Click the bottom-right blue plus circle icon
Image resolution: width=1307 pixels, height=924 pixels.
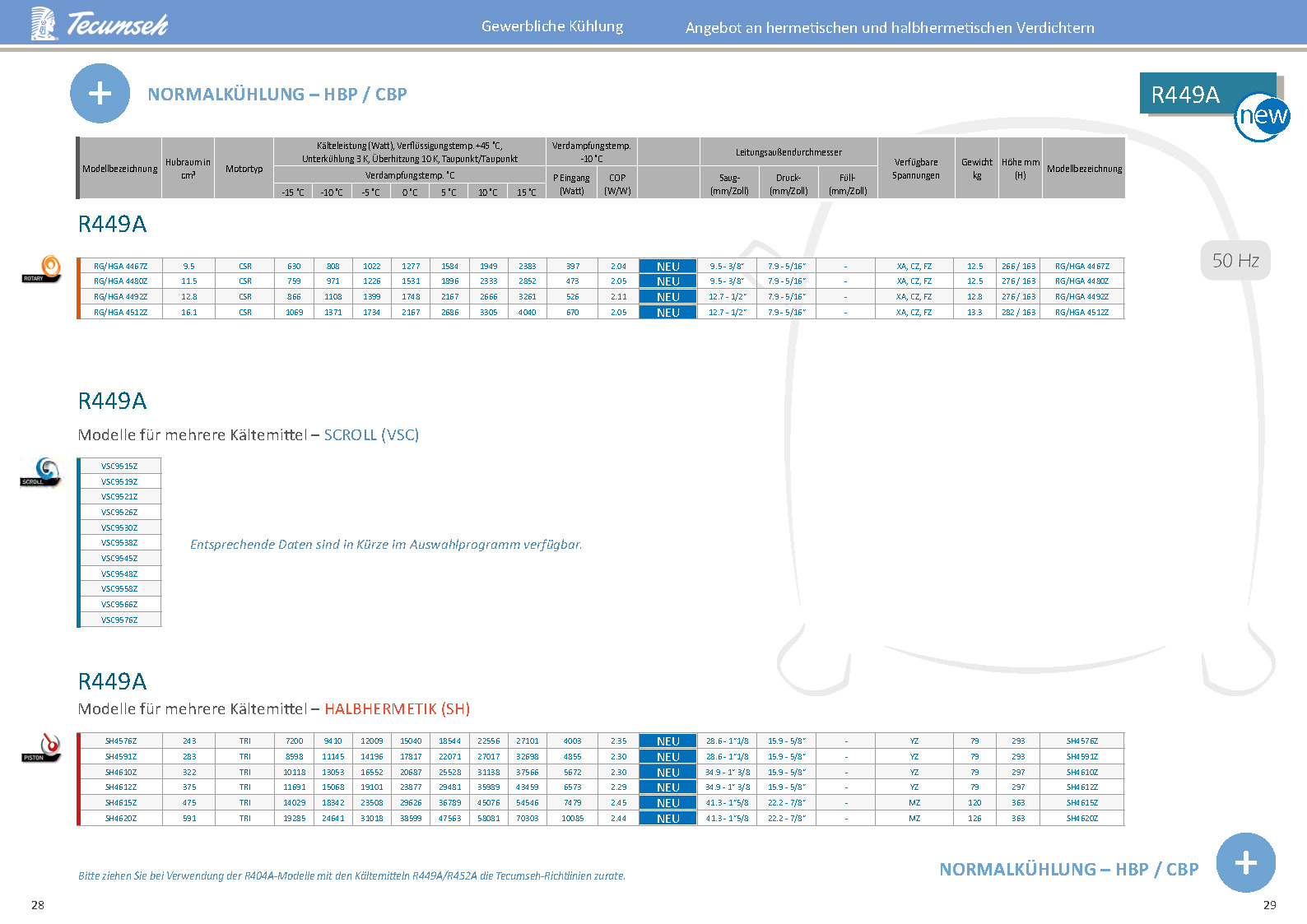(x=1245, y=863)
